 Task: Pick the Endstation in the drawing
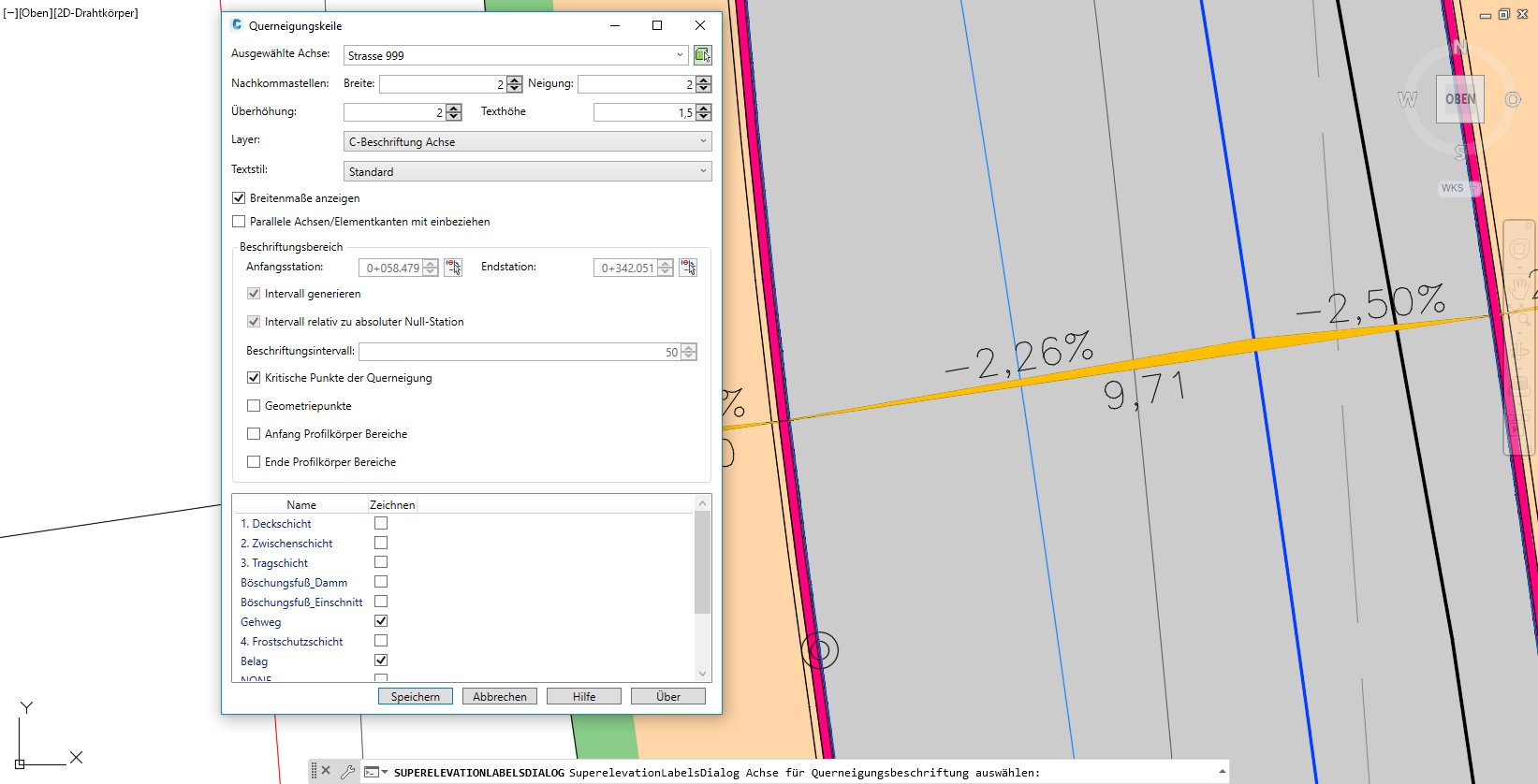click(x=688, y=268)
